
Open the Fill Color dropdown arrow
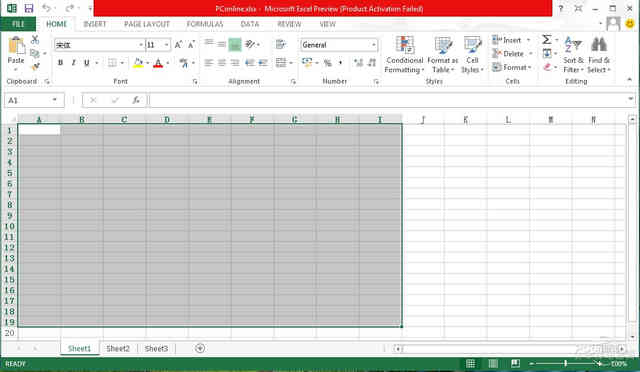click(147, 63)
